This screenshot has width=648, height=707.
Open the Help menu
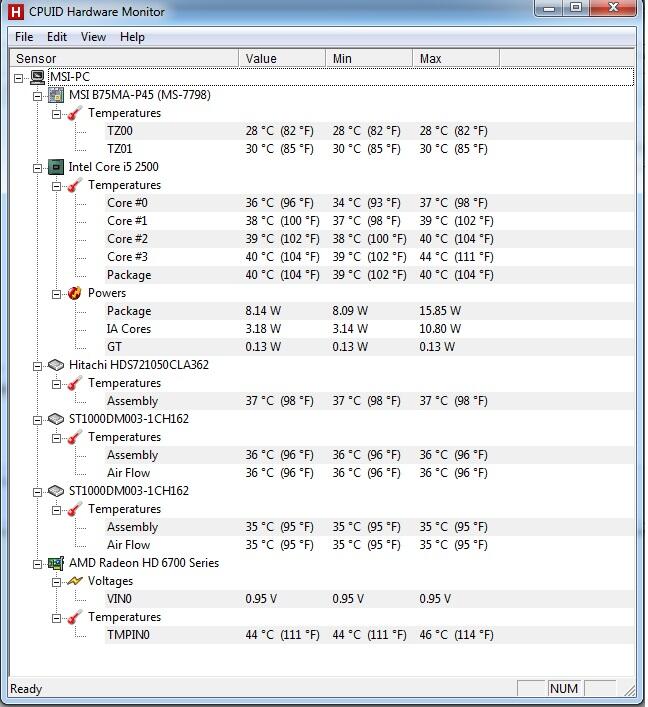(132, 37)
